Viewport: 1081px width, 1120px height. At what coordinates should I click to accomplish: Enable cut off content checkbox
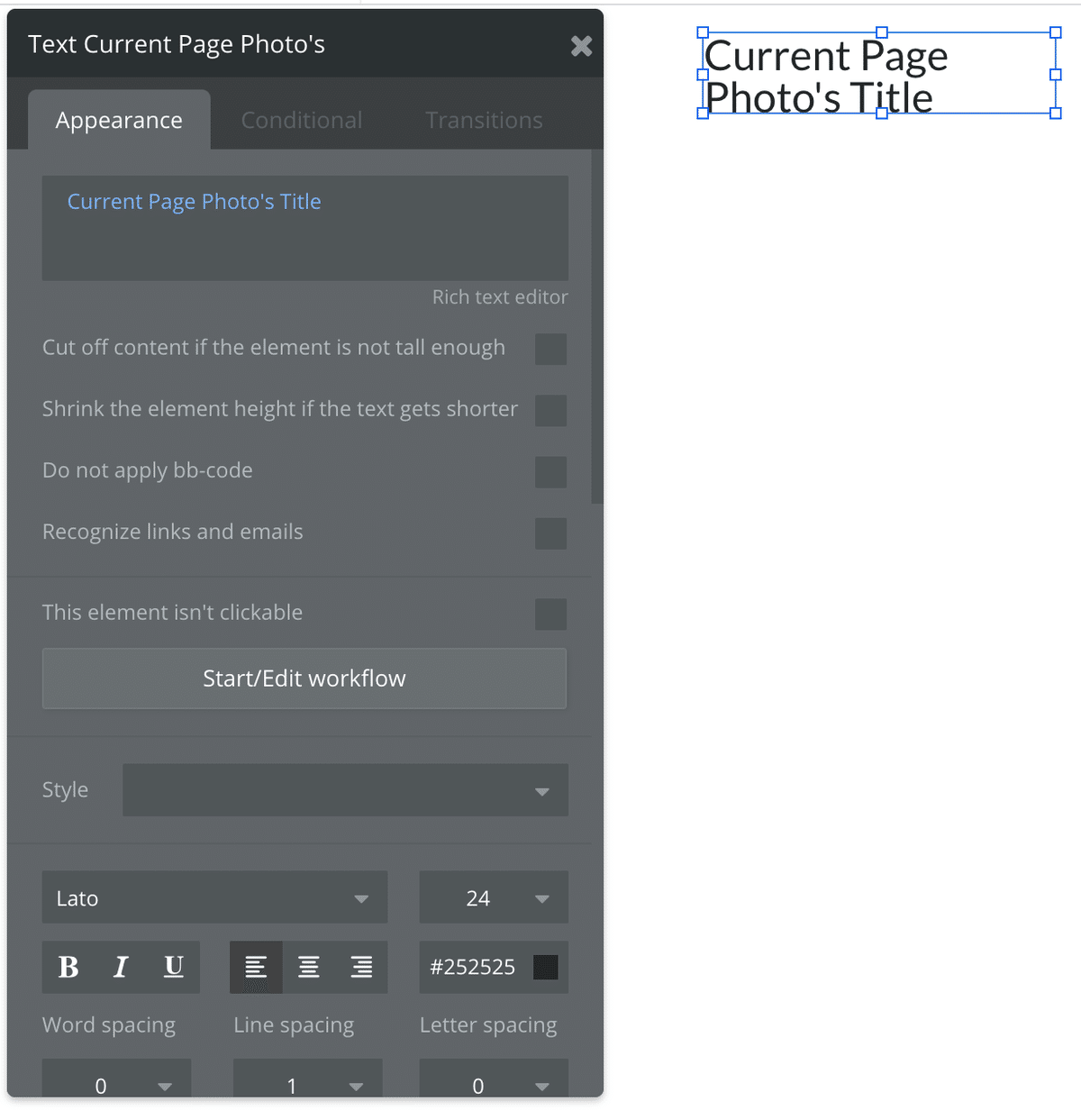550,349
